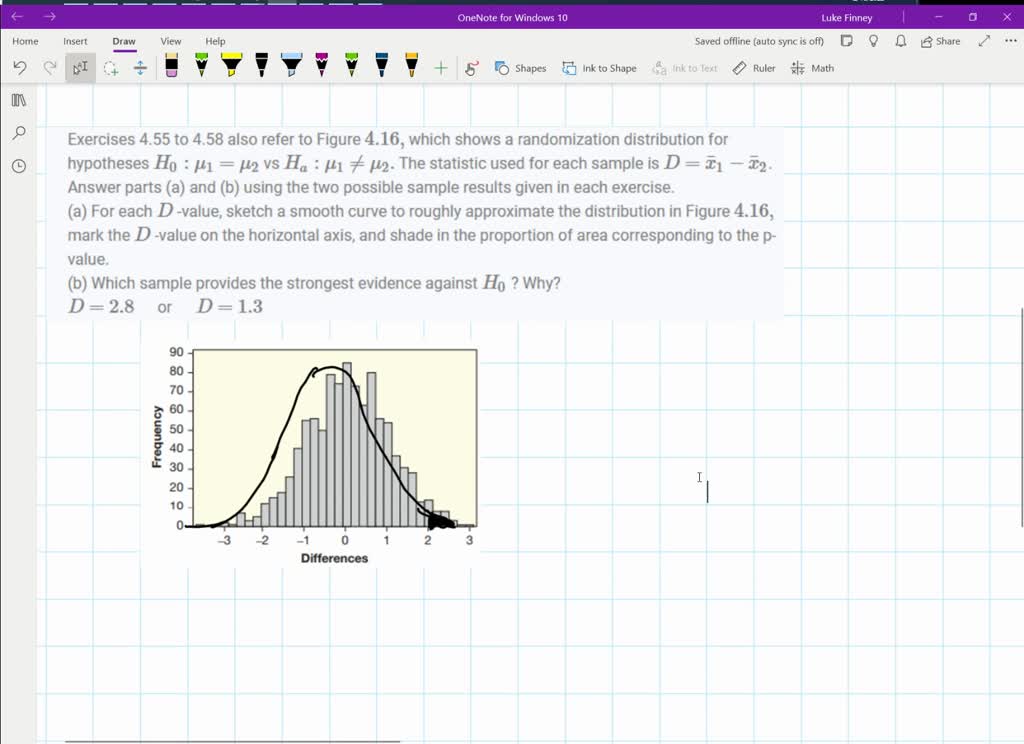1024x744 pixels.
Task: Add a new pen with the plus button
Action: pyautogui.click(x=440, y=68)
